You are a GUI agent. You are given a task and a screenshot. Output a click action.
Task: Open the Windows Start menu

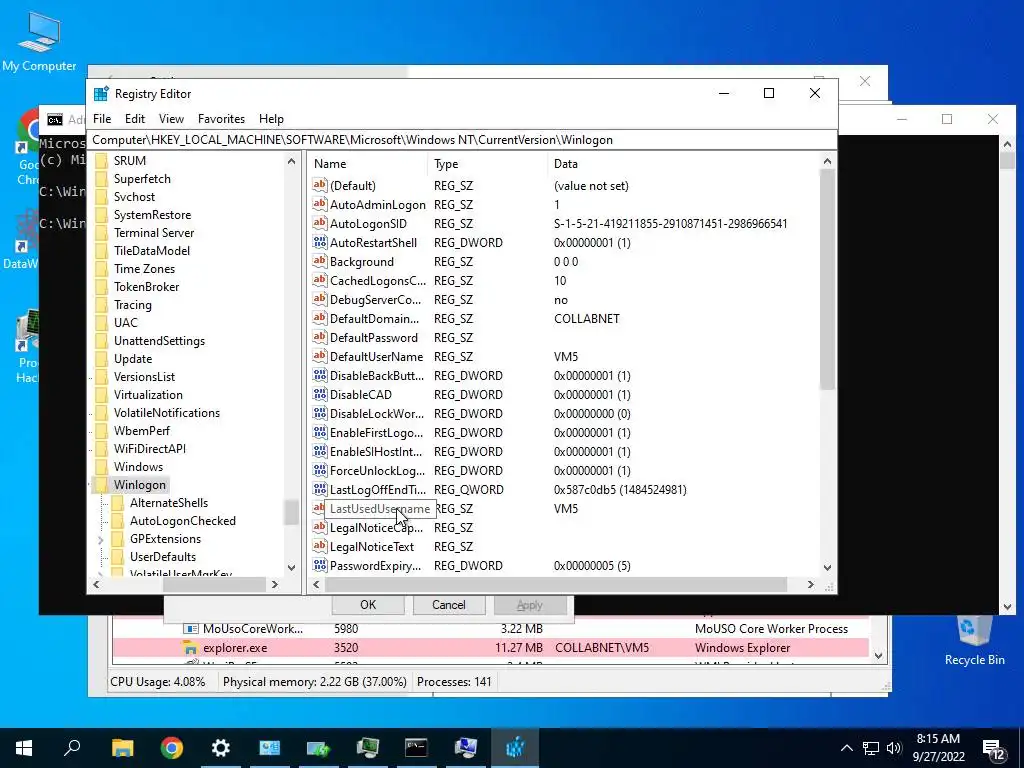tap(24, 748)
